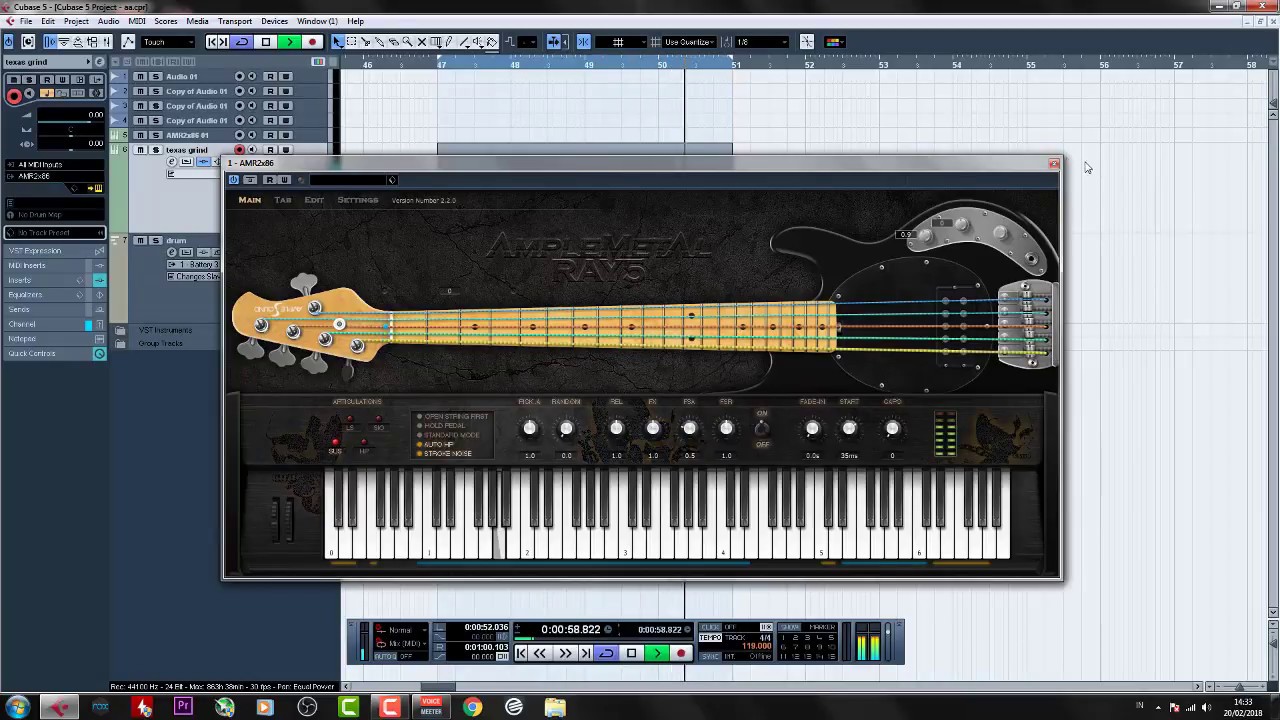
Task: Open Windows Start menu
Action: (x=17, y=708)
